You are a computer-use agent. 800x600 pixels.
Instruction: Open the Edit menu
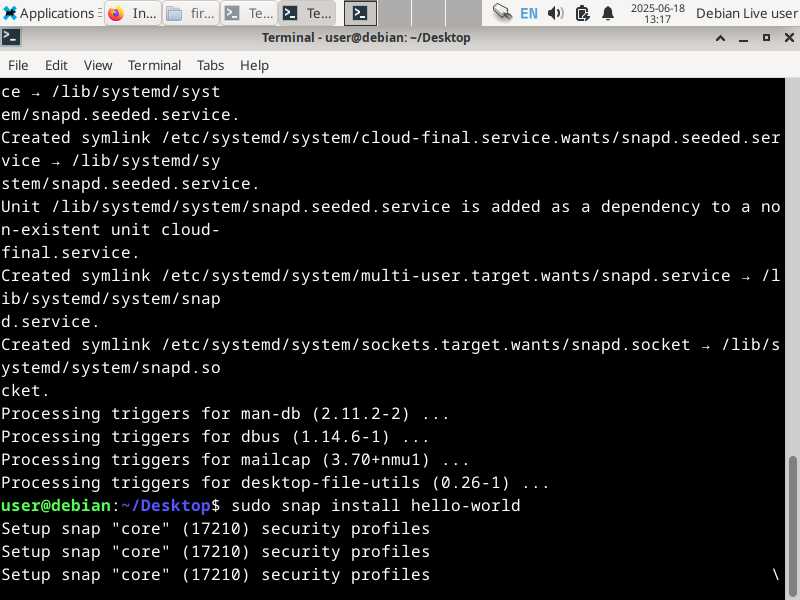pyautogui.click(x=56, y=65)
